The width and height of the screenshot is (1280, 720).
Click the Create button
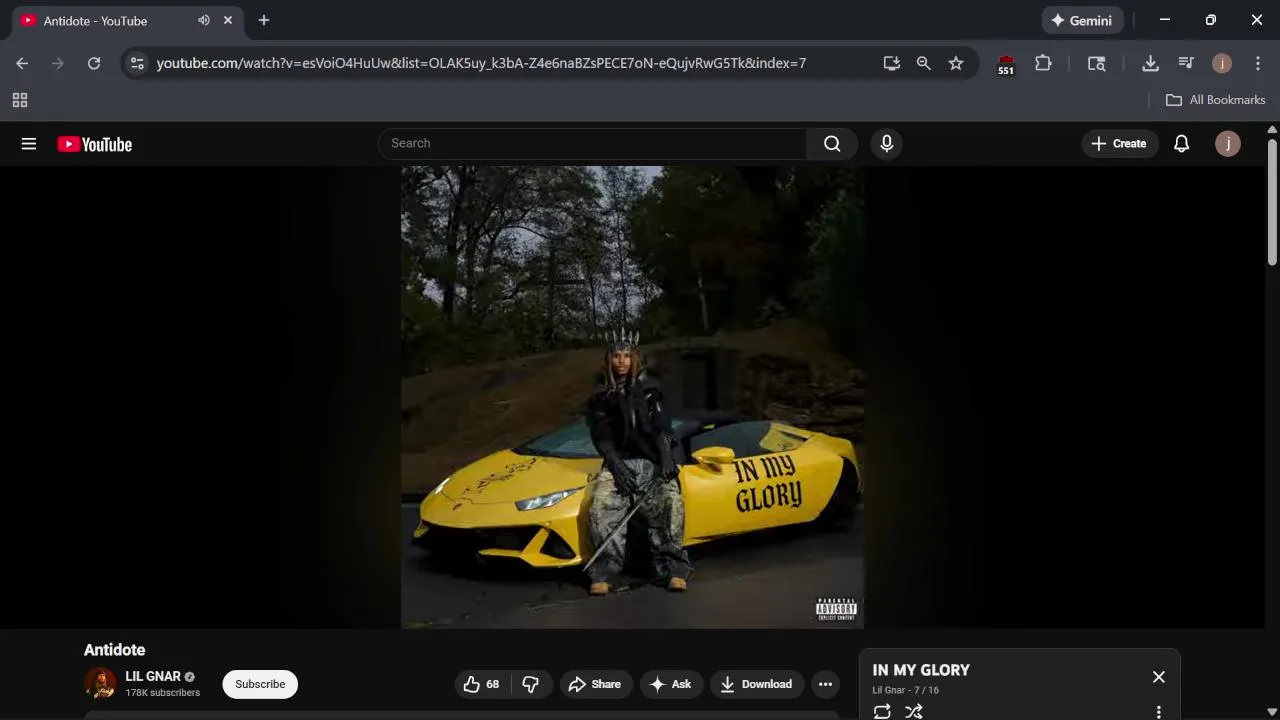(1119, 144)
